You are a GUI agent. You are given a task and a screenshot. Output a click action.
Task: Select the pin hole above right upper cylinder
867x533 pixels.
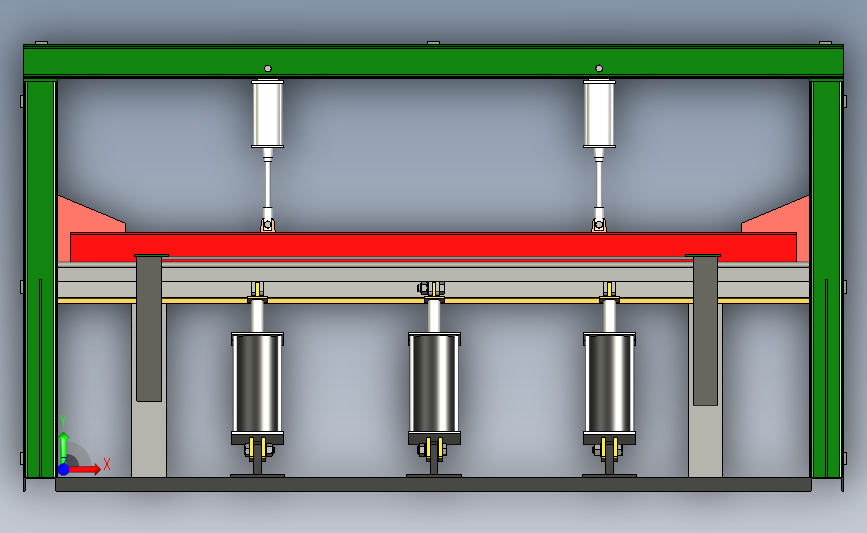tap(599, 69)
